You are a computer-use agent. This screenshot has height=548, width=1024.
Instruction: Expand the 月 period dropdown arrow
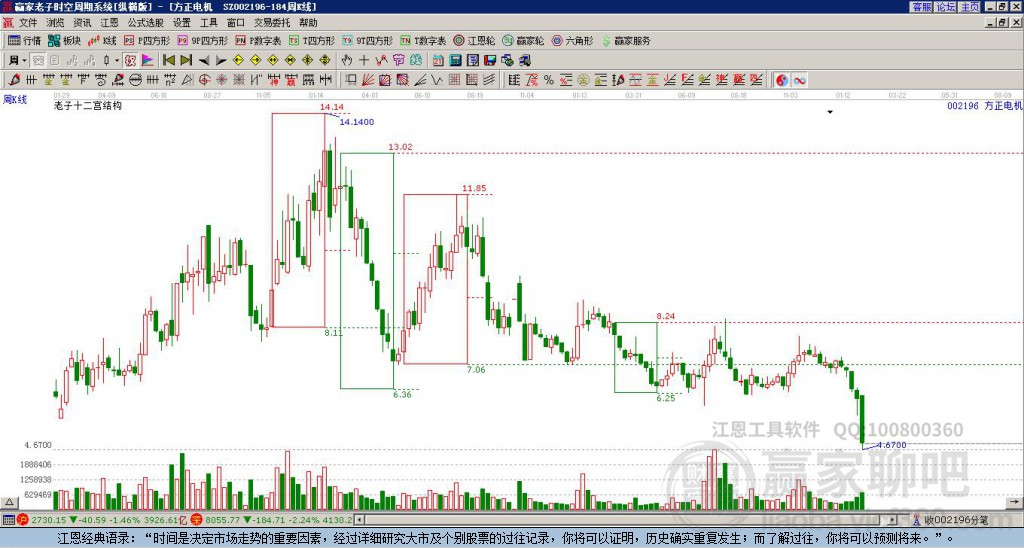(x=24, y=61)
